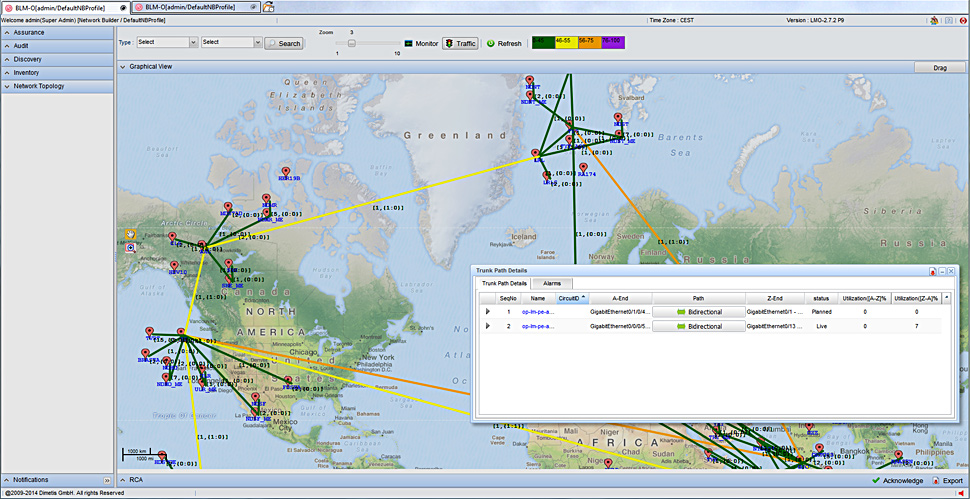Select the Trunk Path Details tab

point(504,284)
